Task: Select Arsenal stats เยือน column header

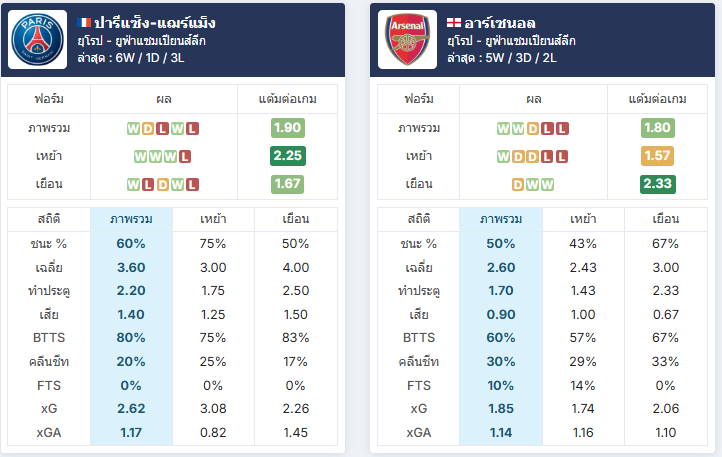Action: tap(665, 219)
